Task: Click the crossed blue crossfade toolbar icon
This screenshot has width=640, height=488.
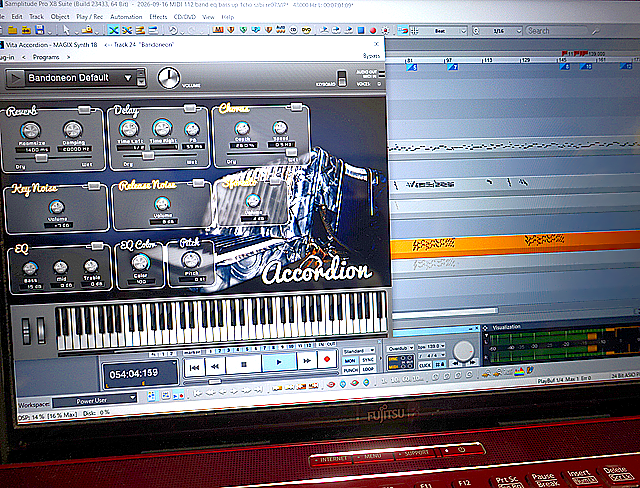Action: (113, 30)
